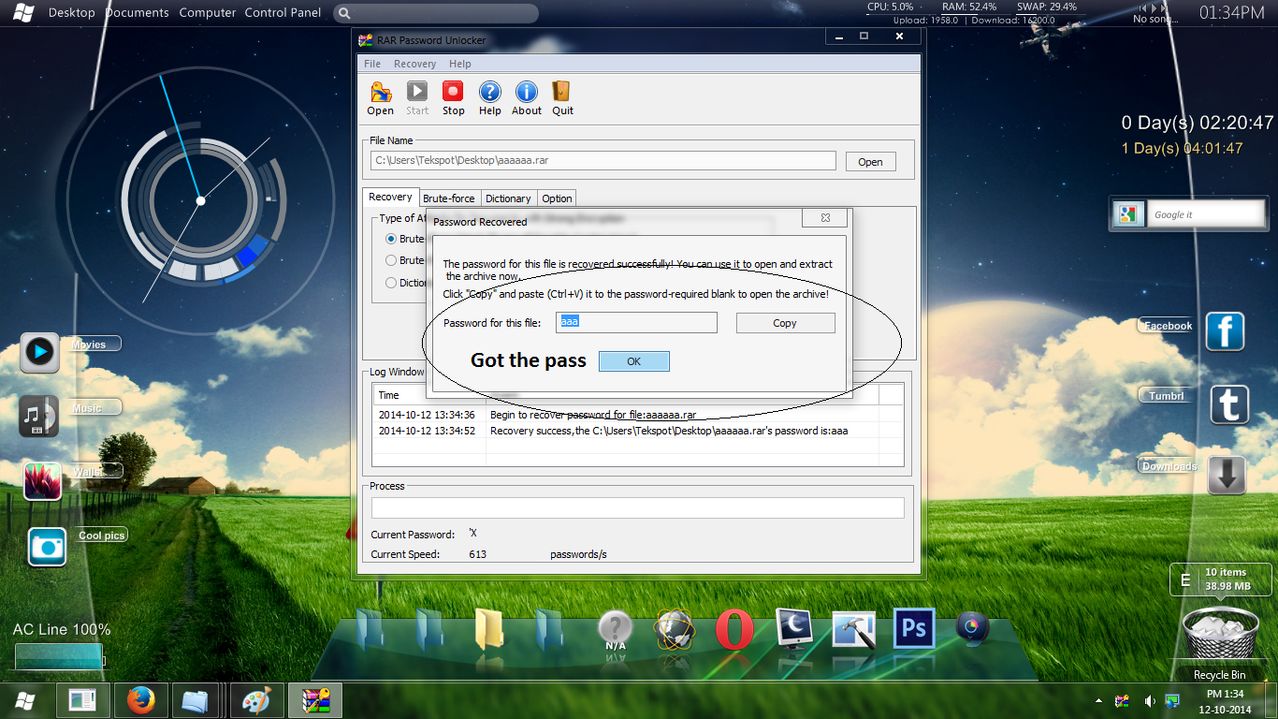The image size is (1278, 719).
Task: Open the Help menu
Action: pyautogui.click(x=460, y=63)
